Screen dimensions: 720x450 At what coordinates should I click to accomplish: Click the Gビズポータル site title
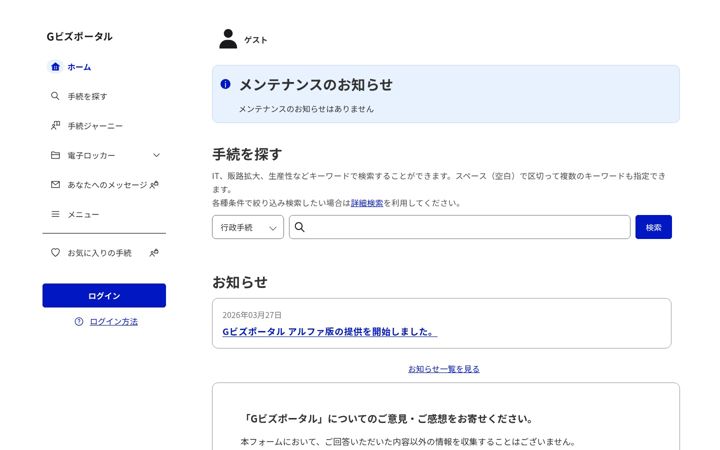[79, 36]
